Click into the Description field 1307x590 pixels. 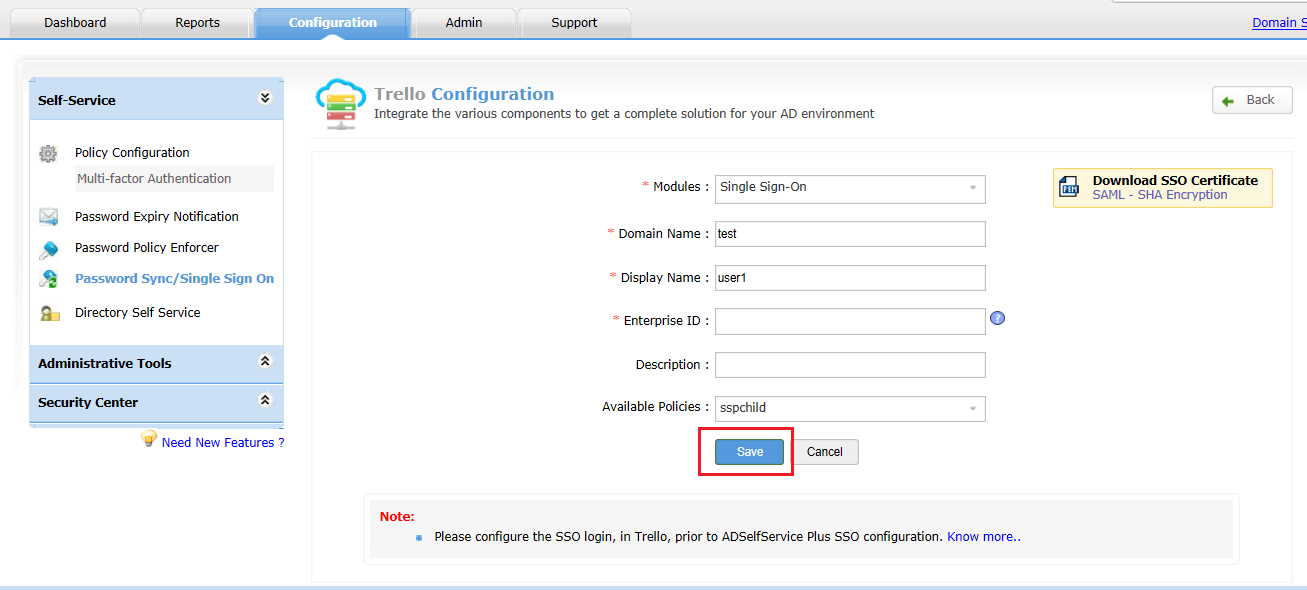[x=850, y=365]
